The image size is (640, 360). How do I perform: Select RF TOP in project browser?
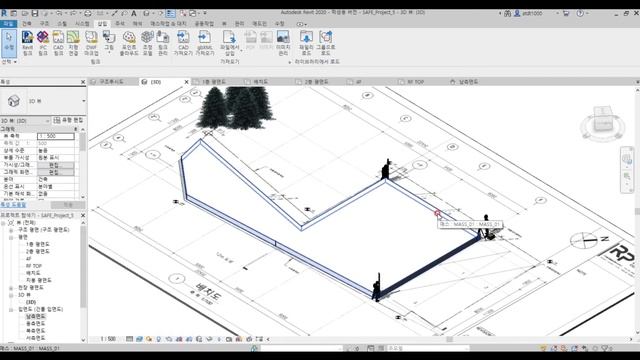[x=34, y=266]
